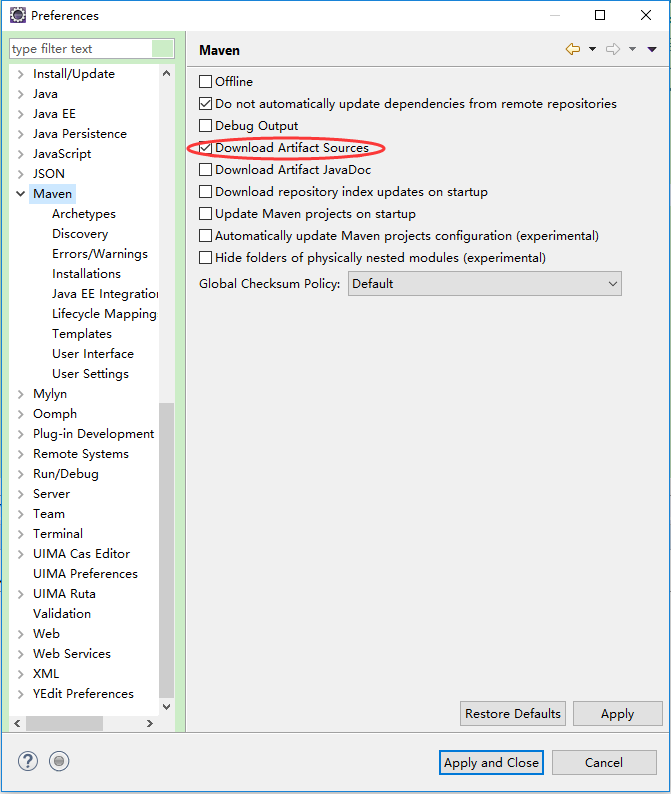671x794 pixels.
Task: Toggle Download Artifact Sources checkbox
Action: point(205,148)
